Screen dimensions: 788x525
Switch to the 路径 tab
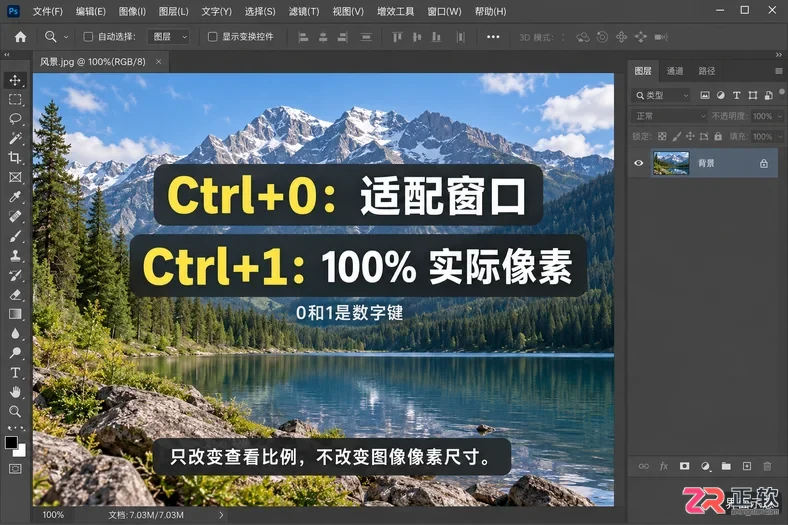(x=707, y=71)
